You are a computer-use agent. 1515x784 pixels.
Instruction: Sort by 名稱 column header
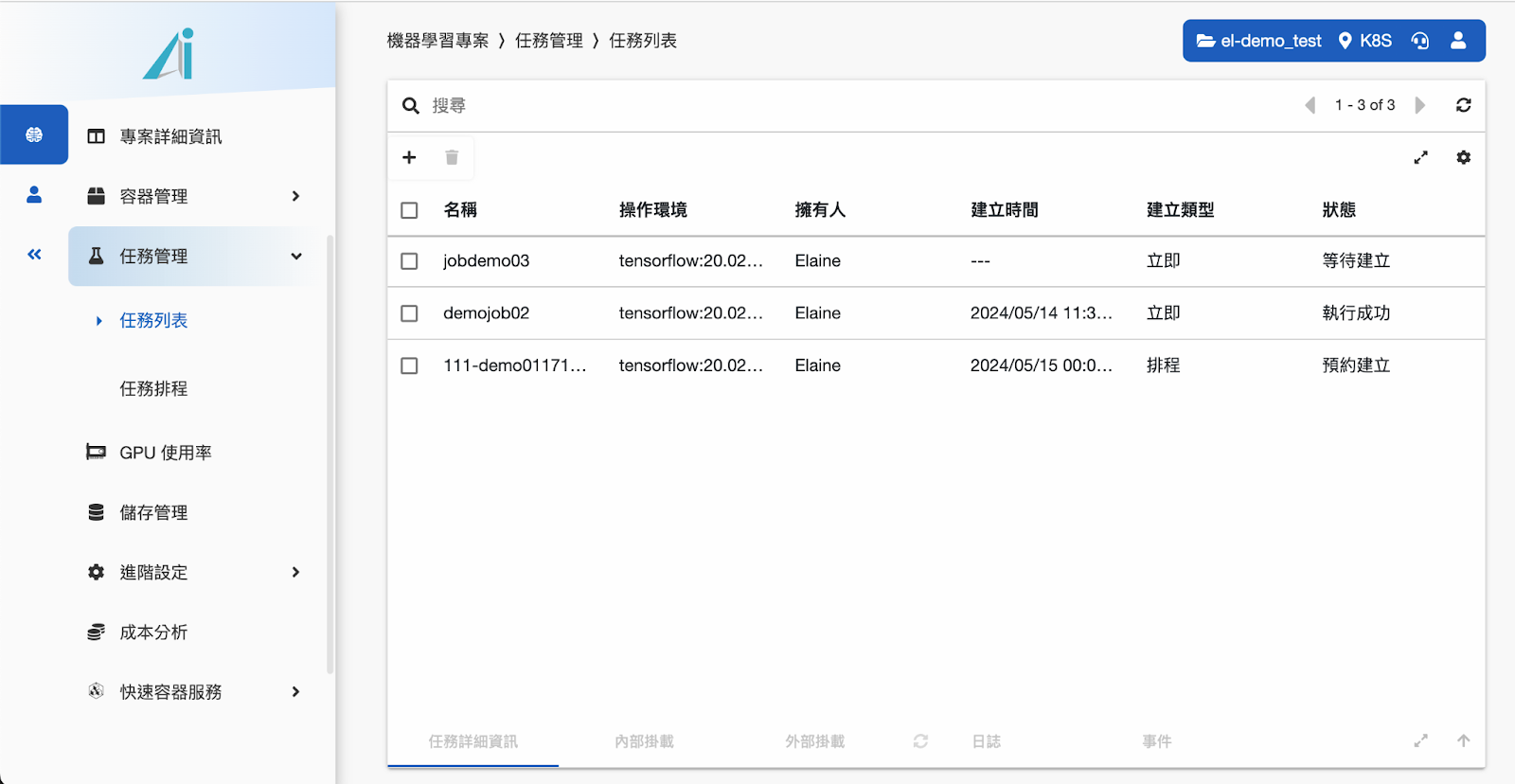click(460, 210)
